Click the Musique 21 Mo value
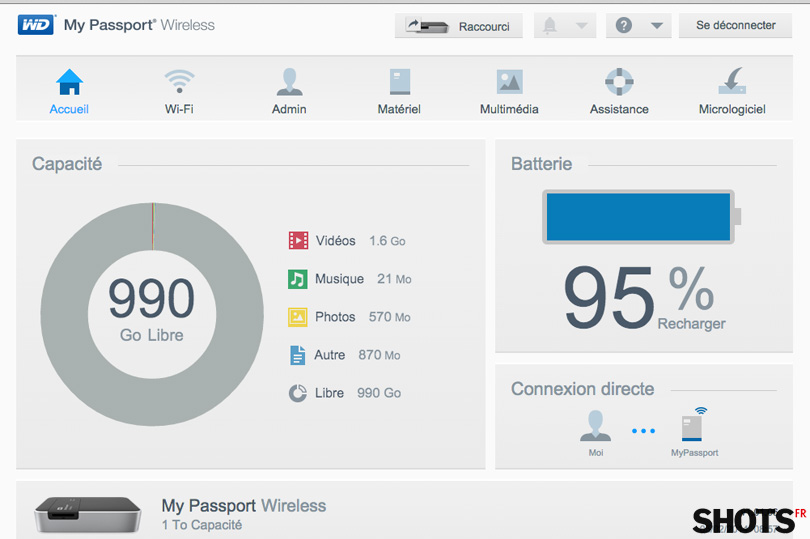Screen dimensions: 810x539 coord(394,279)
